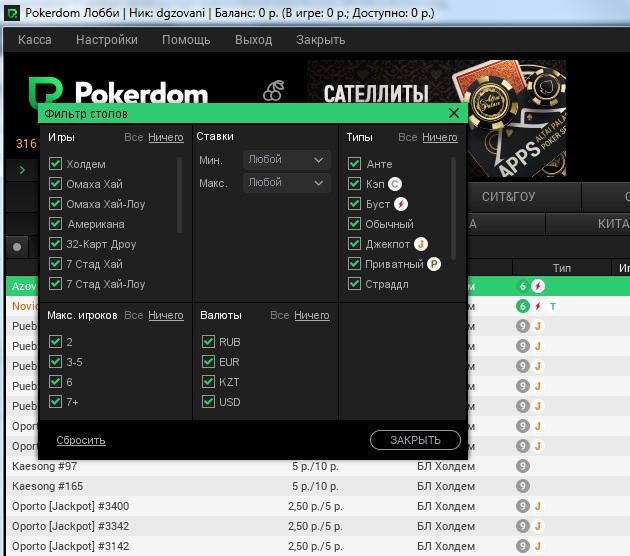This screenshot has width=630, height=556.
Task: Expand the green arrow below the logo
Action: [23, 170]
